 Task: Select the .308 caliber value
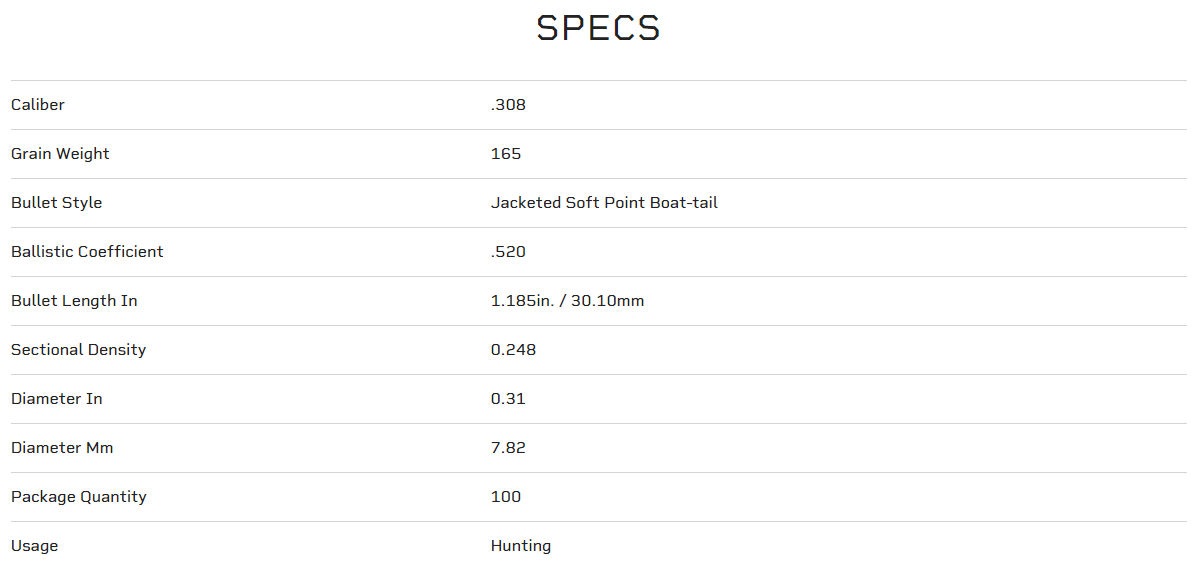(508, 105)
